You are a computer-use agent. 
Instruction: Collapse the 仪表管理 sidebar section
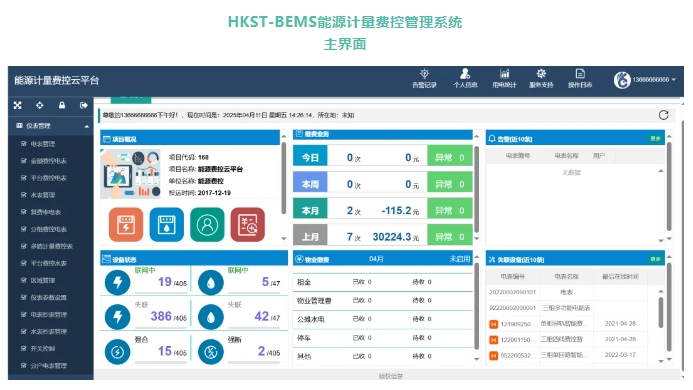coord(87,126)
